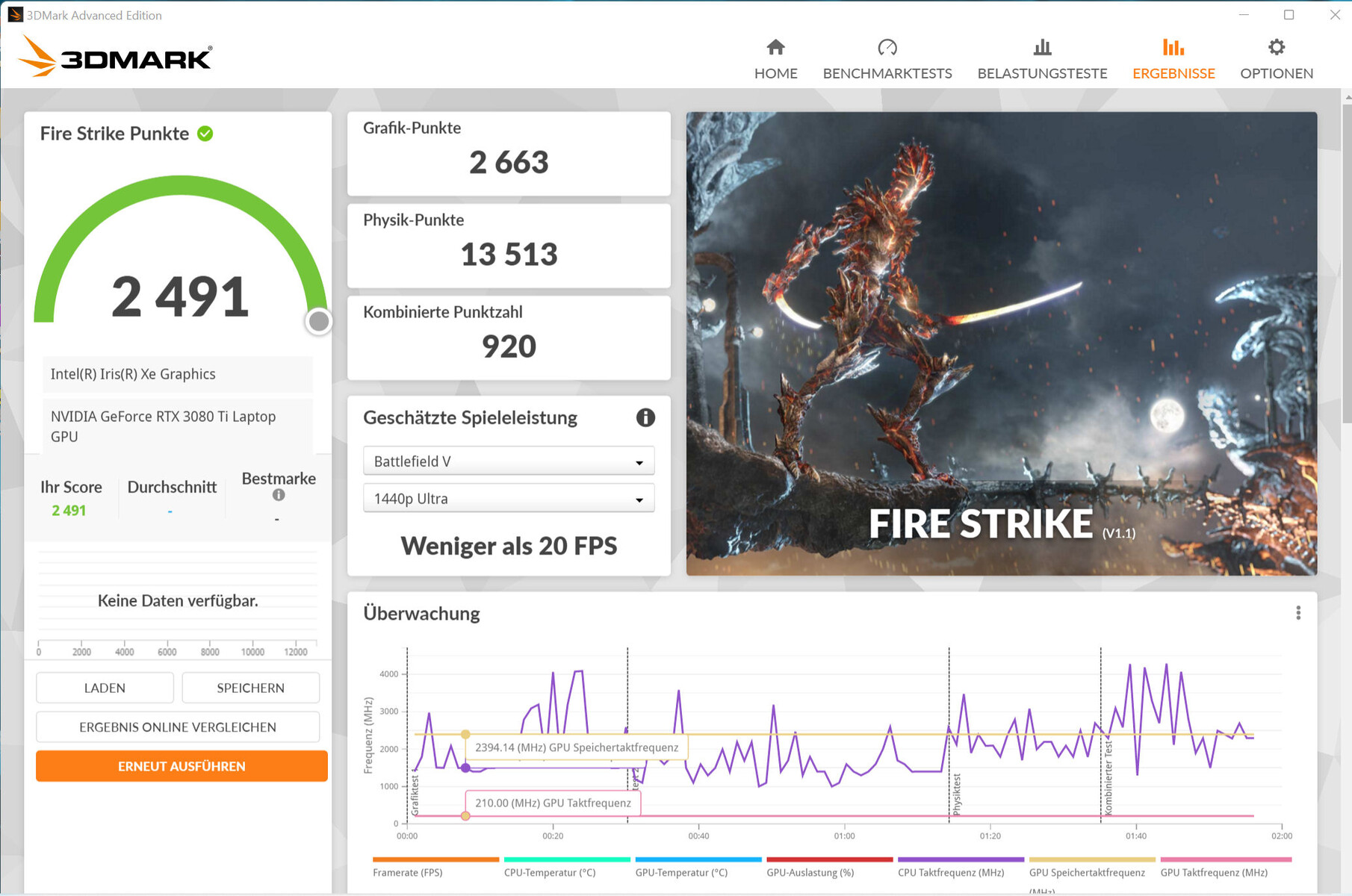The height and width of the screenshot is (896, 1352).
Task: Click ERGEBNIS ONLINE VERGLEICHEN button
Action: tap(178, 727)
